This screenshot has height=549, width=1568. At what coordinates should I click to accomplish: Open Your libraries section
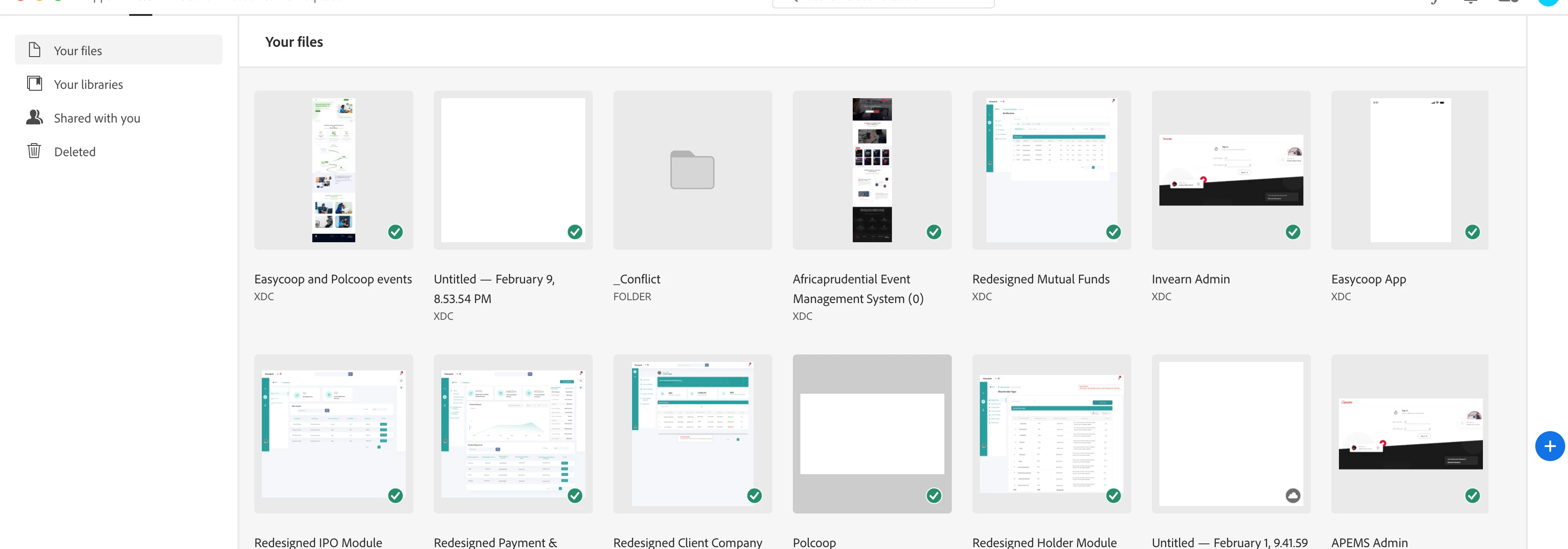click(x=88, y=85)
